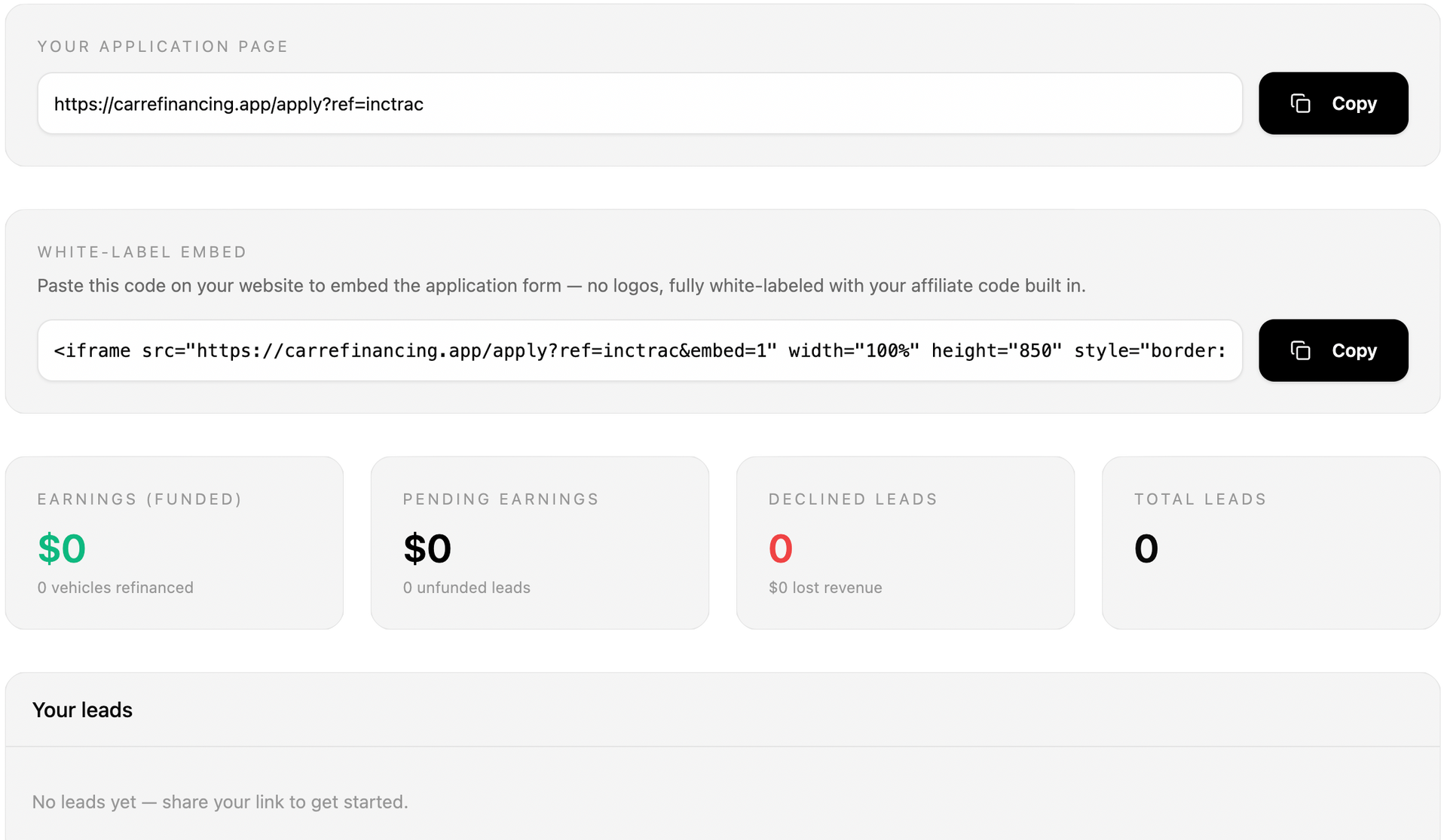Click the '0 vehicles refinanced' subtext
This screenshot has width=1447, height=840.
[x=115, y=588]
